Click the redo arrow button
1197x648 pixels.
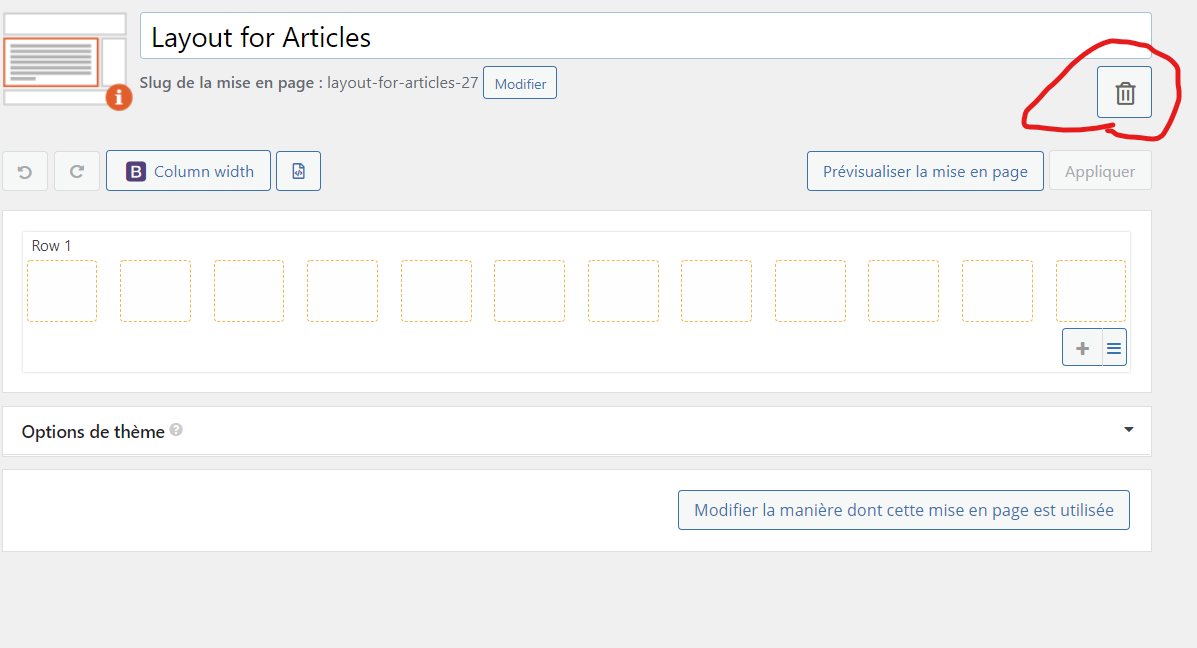point(76,171)
